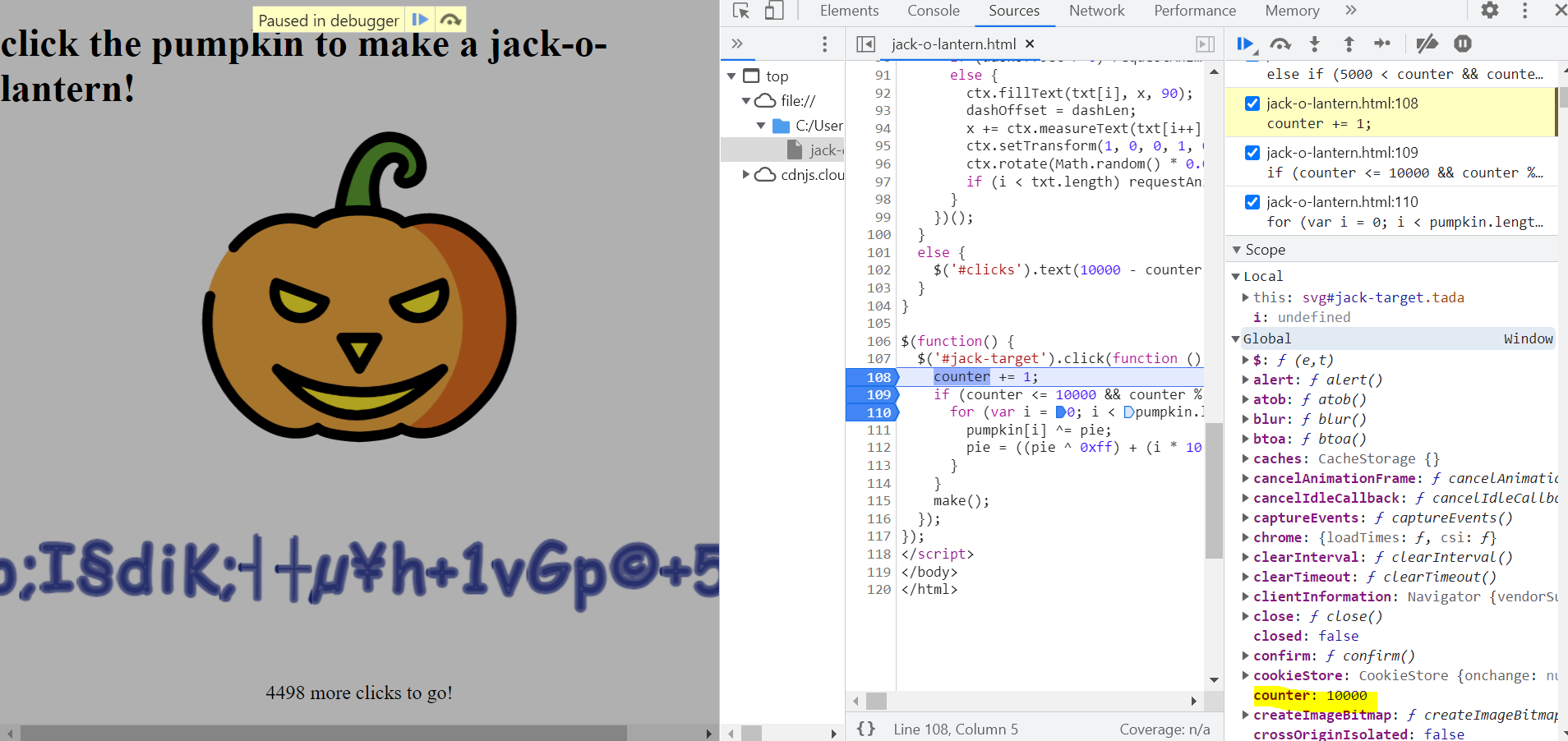Viewport: 1568px width, 741px height.
Task: Toggle breakpoint marker on line 109 gutter
Action: 873,395
